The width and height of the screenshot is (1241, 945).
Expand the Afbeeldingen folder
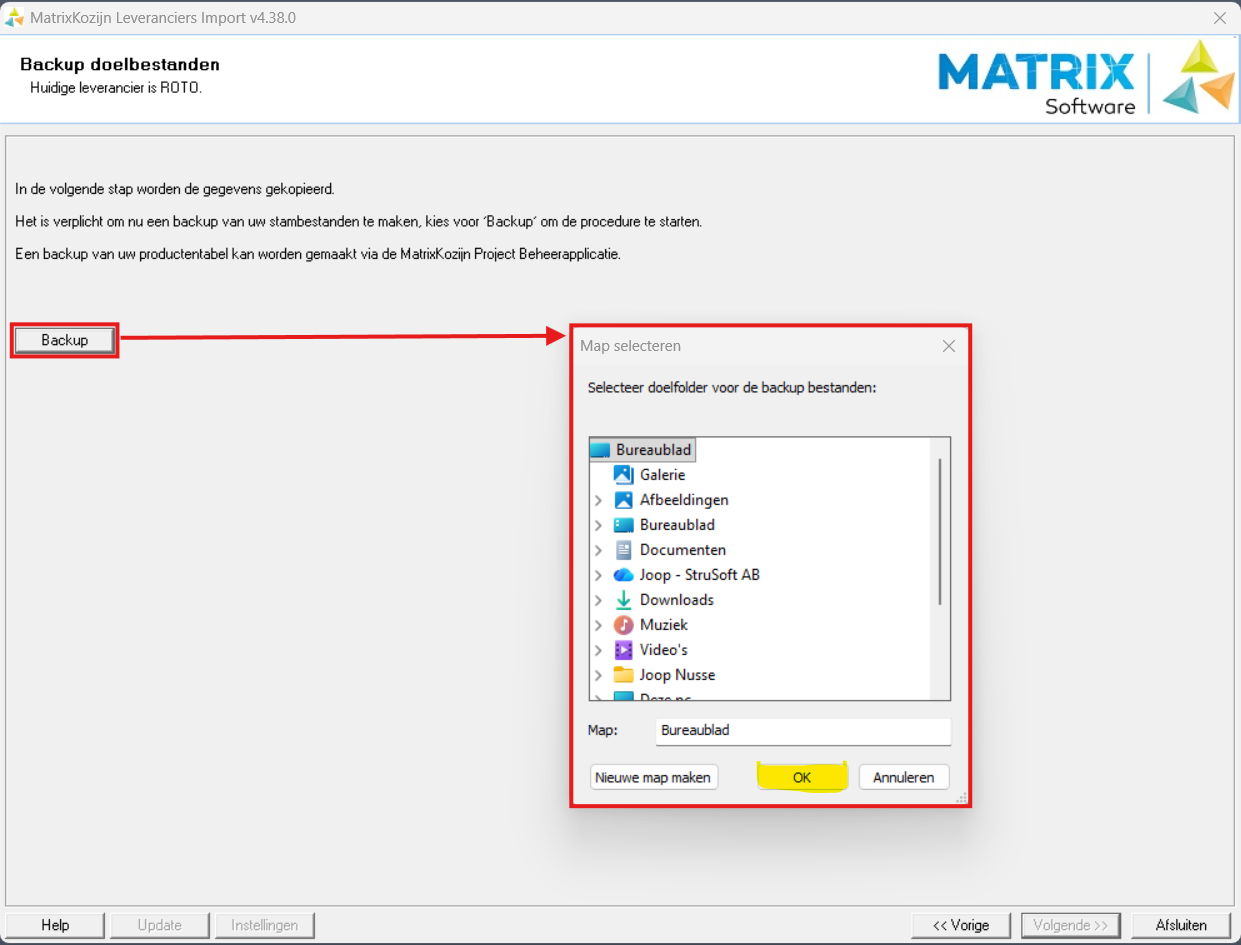click(598, 500)
